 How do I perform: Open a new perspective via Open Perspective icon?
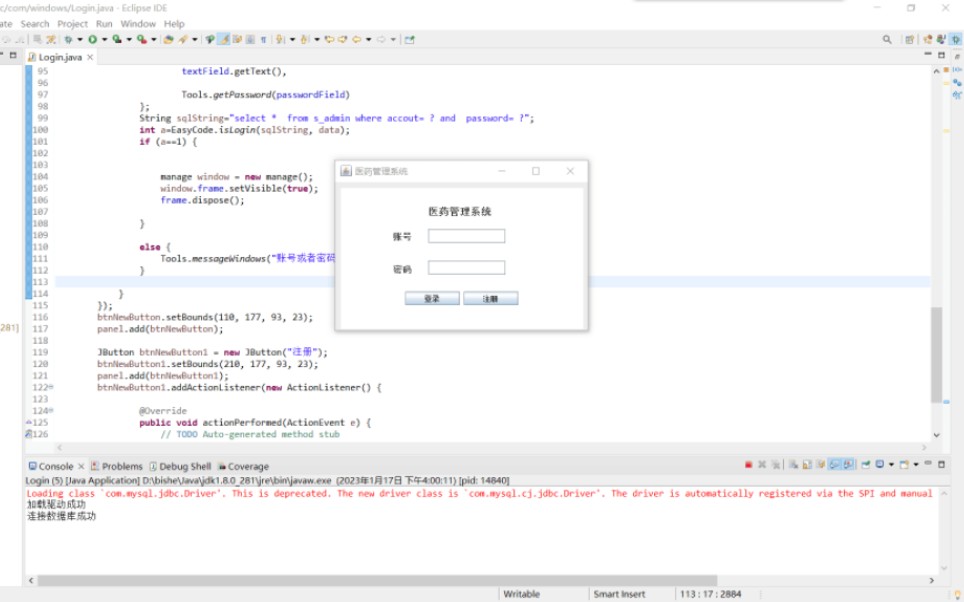(909, 40)
